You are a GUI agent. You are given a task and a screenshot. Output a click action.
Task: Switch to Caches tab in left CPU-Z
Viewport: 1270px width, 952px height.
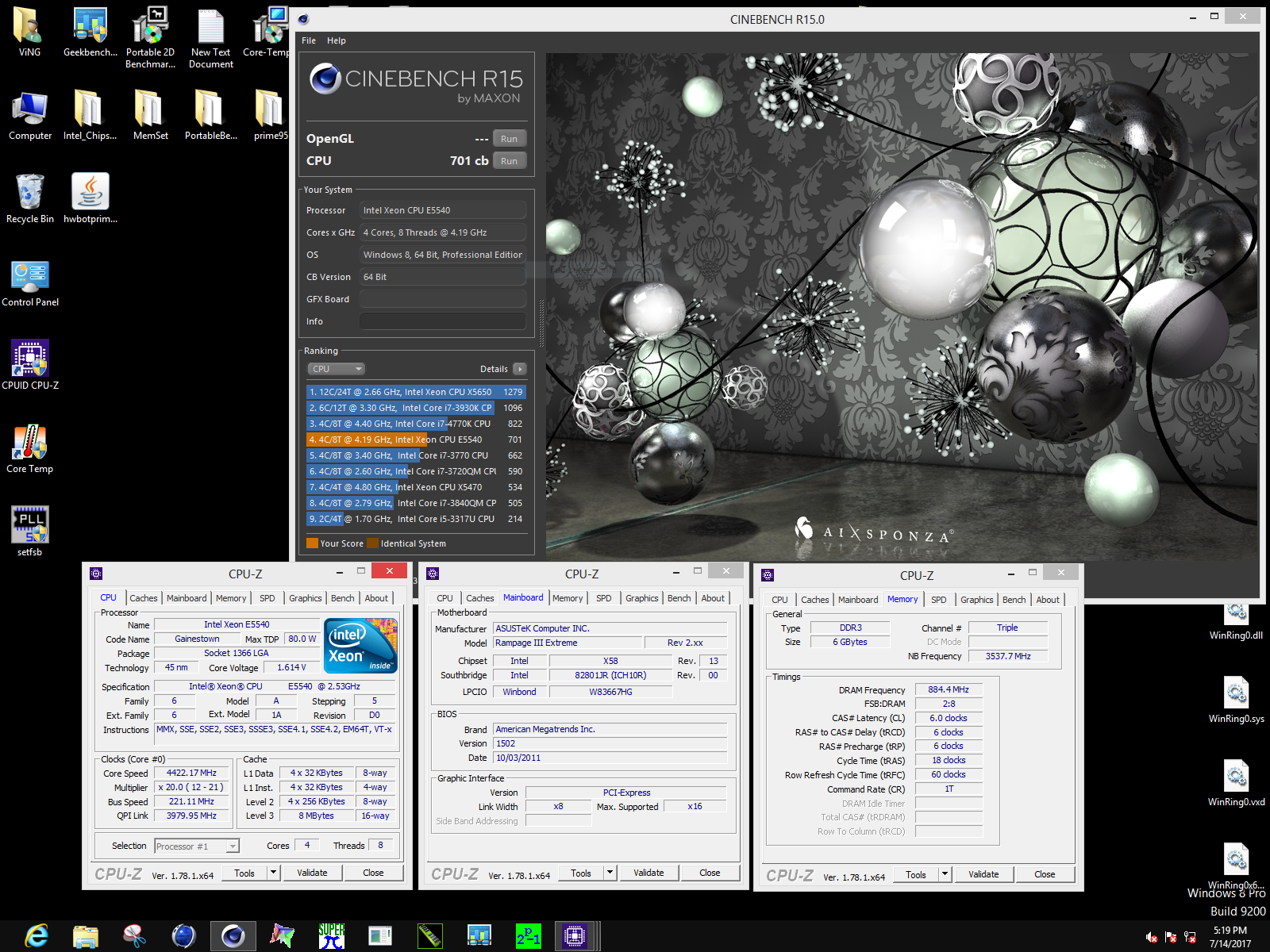click(x=144, y=598)
